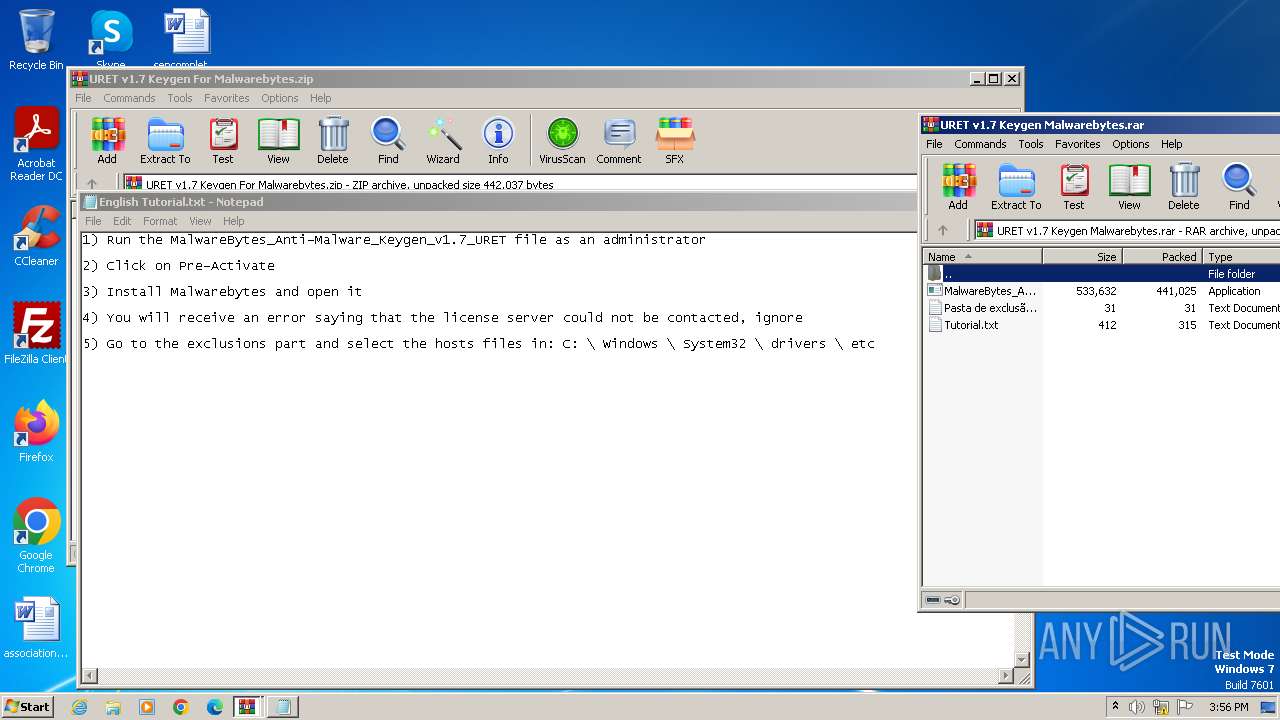Click the taskbar clock showing 3:56 PM

pos(1228,707)
